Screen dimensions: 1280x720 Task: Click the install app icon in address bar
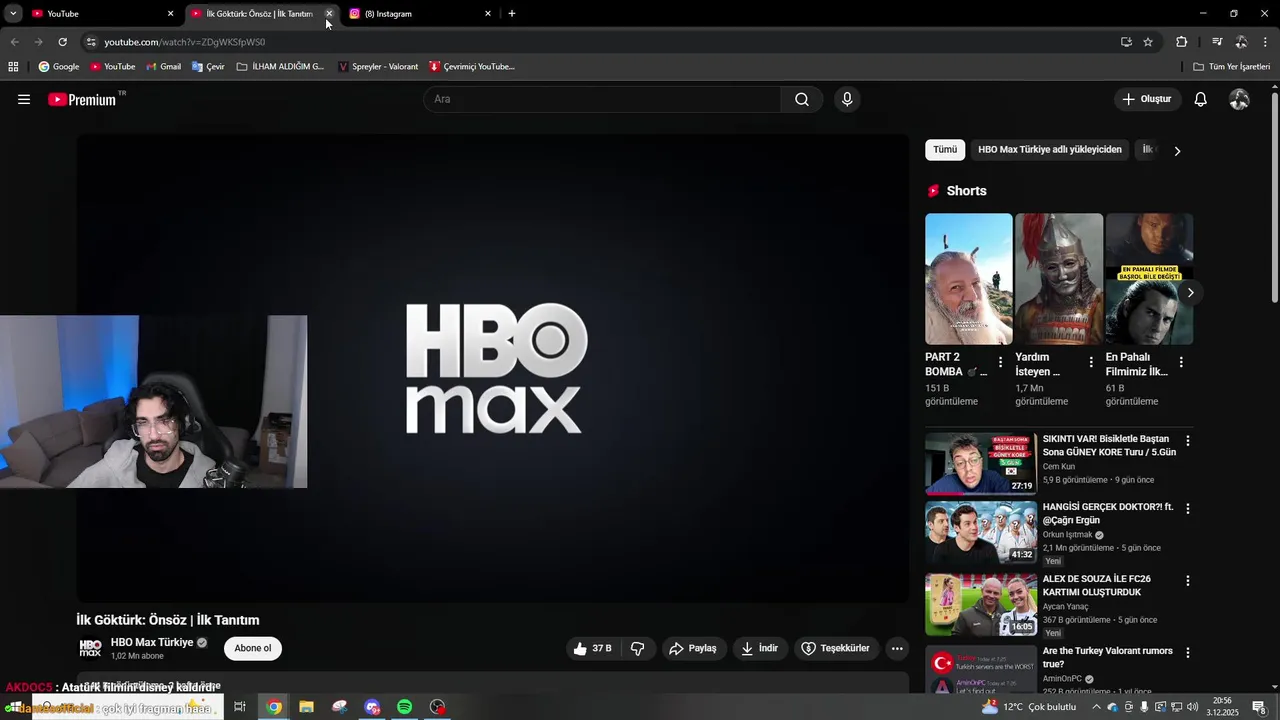pyautogui.click(x=1126, y=42)
